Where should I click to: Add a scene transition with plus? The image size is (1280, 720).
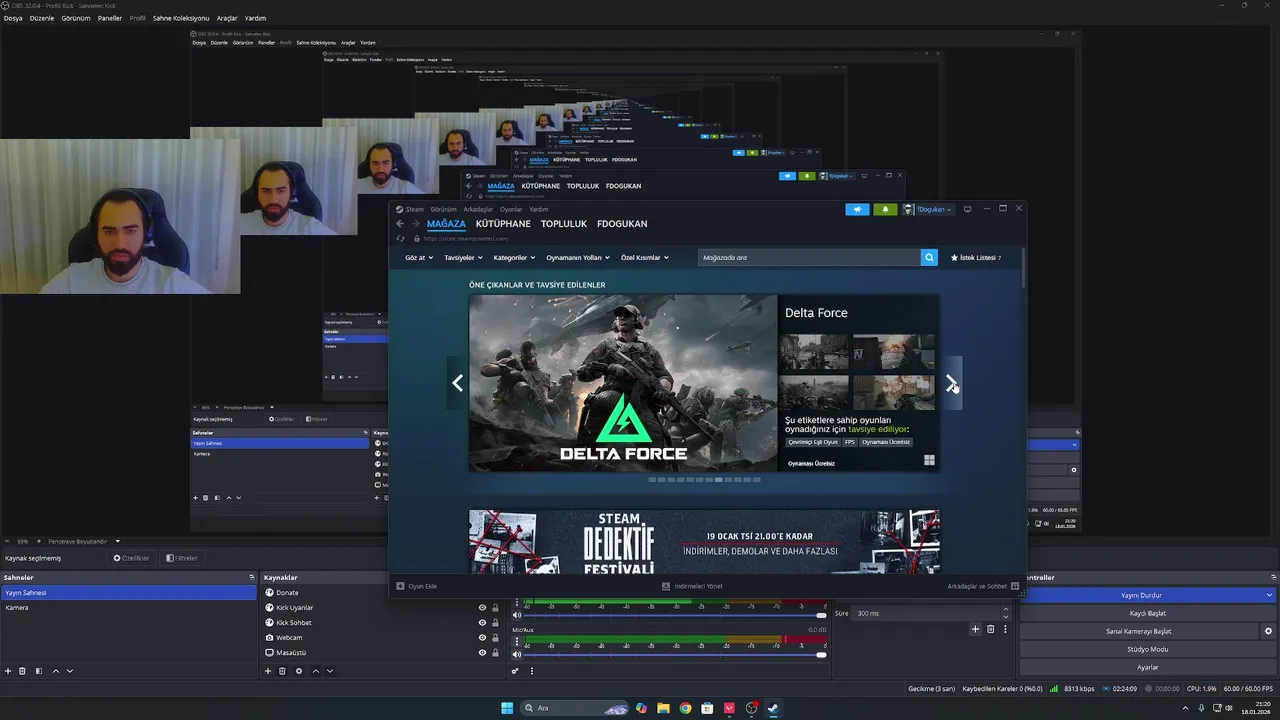(x=975, y=629)
